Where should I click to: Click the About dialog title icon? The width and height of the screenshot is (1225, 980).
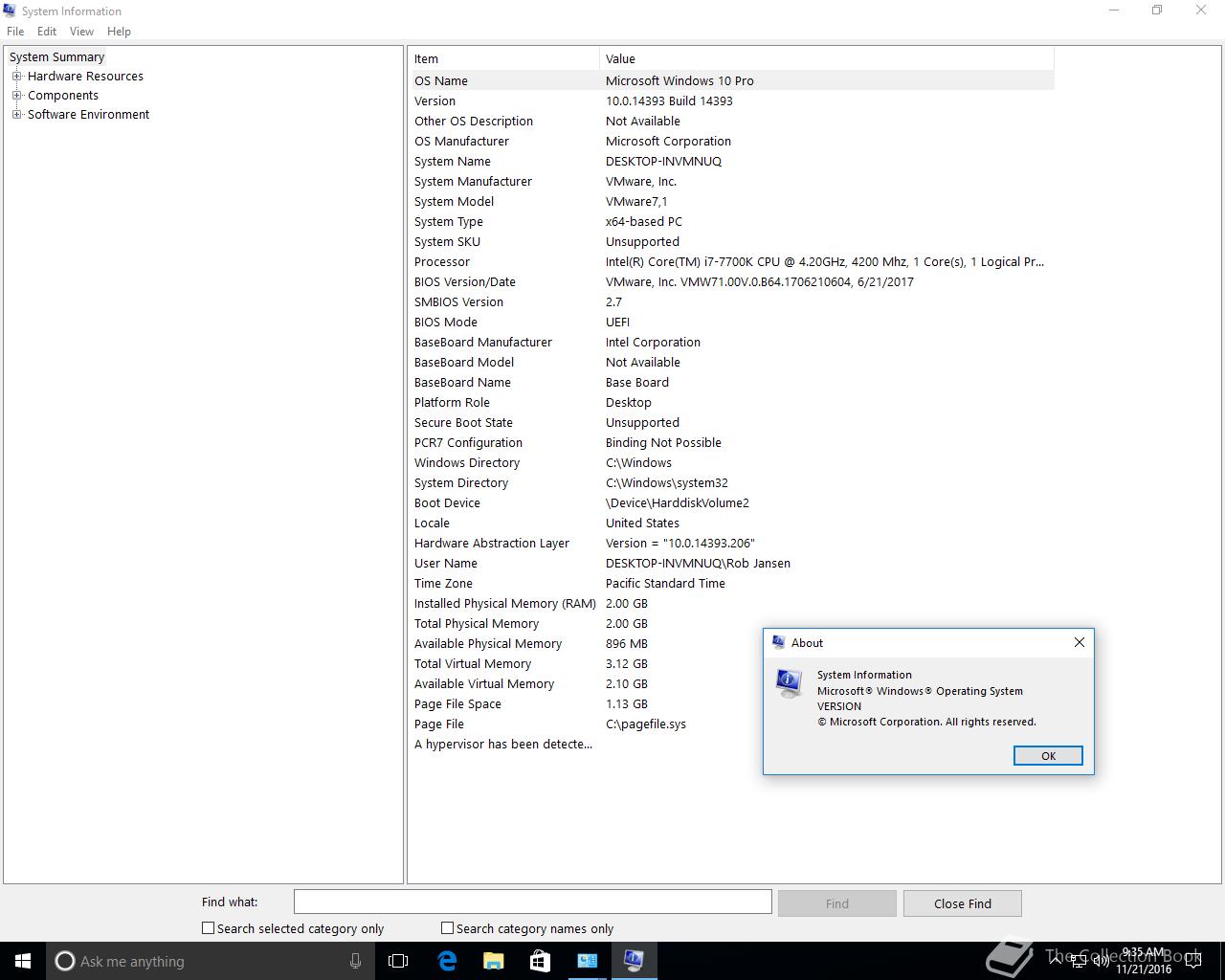click(x=778, y=642)
